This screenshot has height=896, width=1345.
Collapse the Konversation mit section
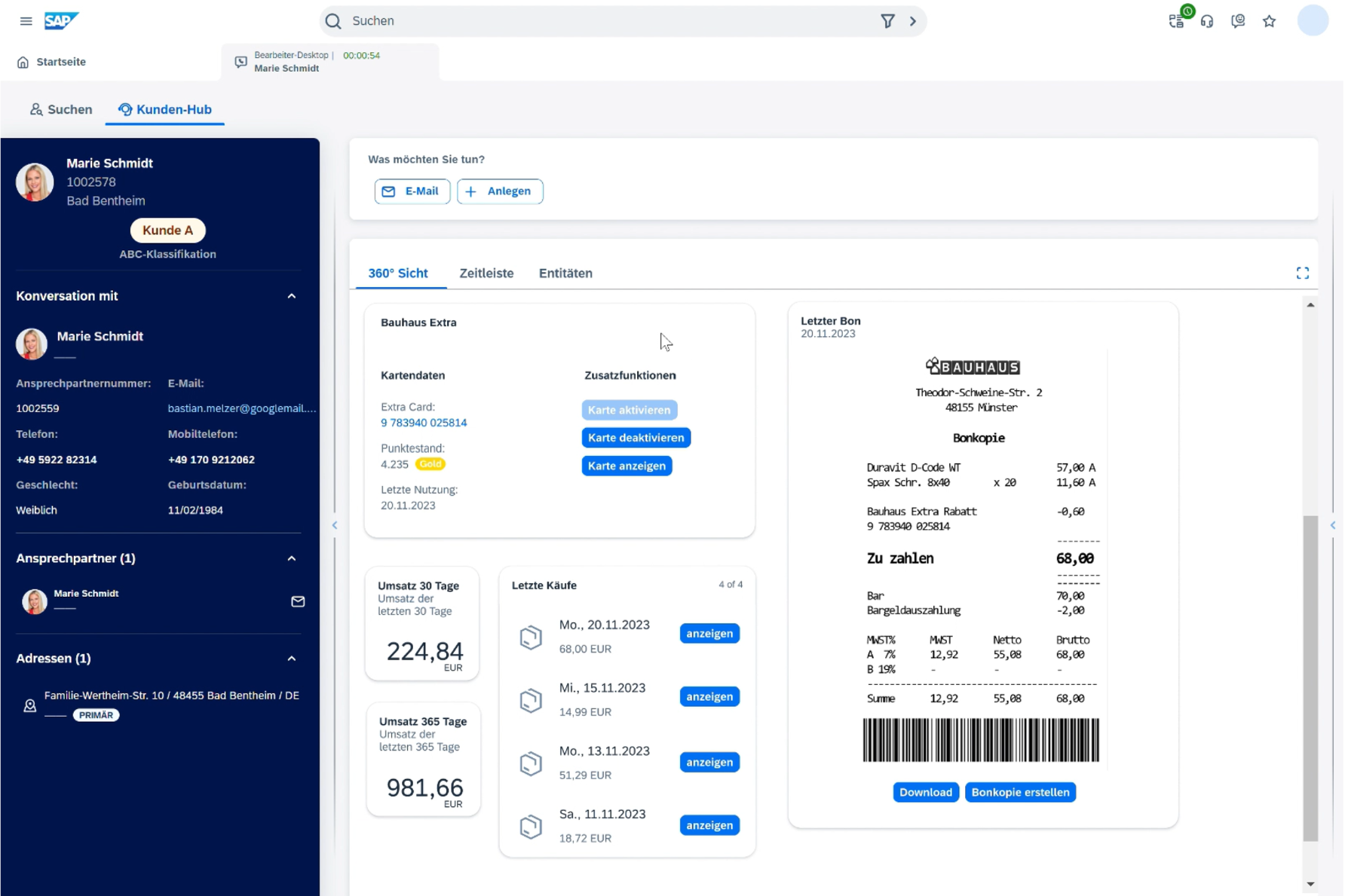click(x=292, y=296)
